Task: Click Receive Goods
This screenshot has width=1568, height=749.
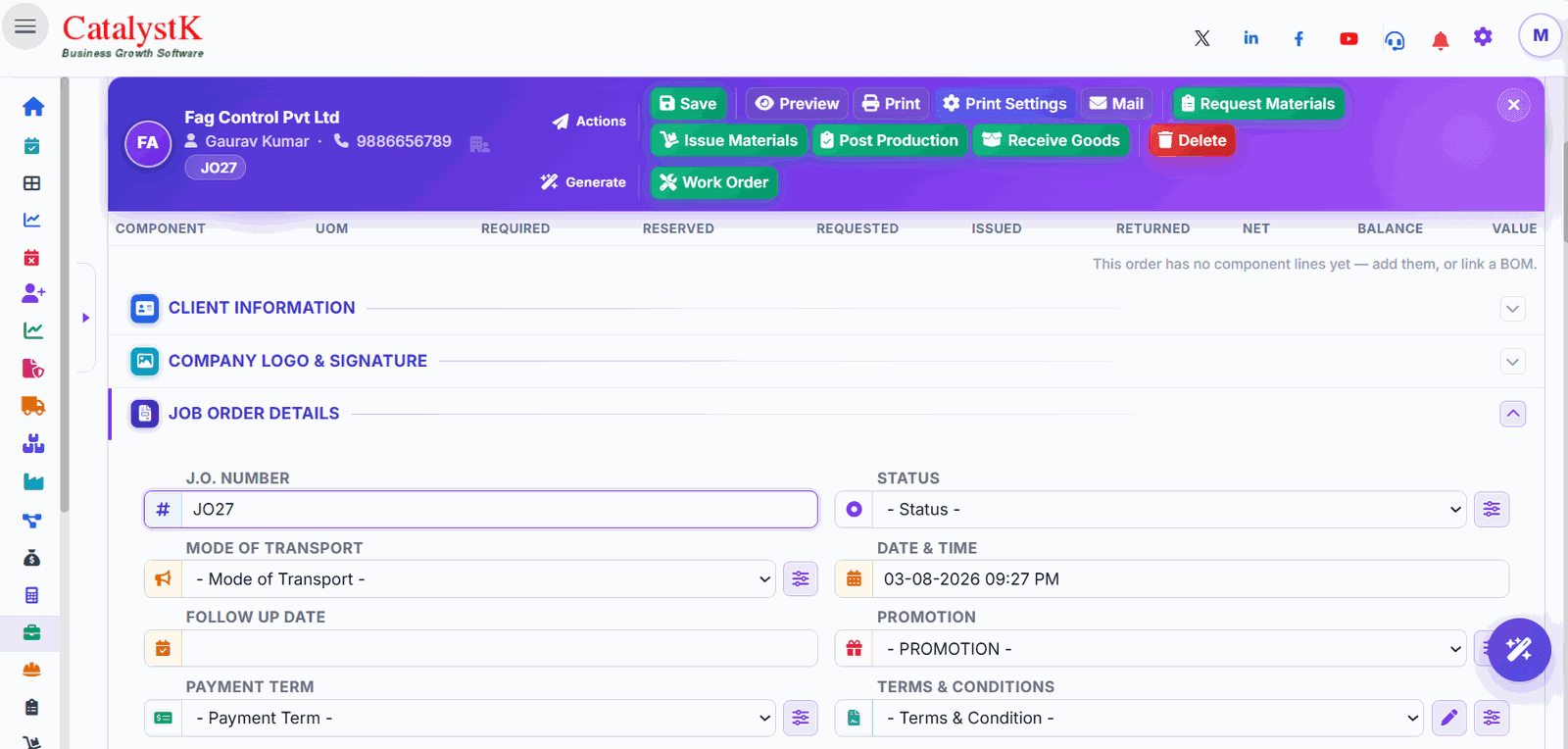Action: [1051, 140]
